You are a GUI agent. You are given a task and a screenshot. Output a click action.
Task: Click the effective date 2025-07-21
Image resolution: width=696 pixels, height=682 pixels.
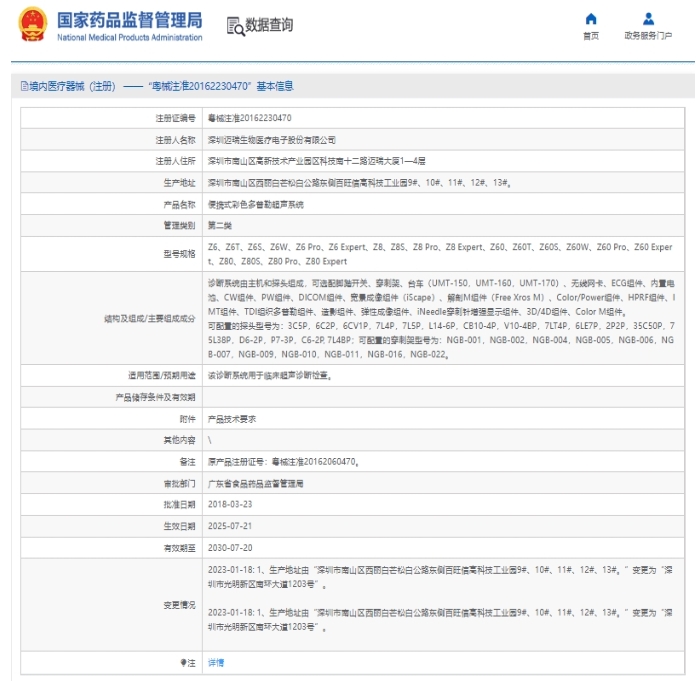tap(229, 526)
